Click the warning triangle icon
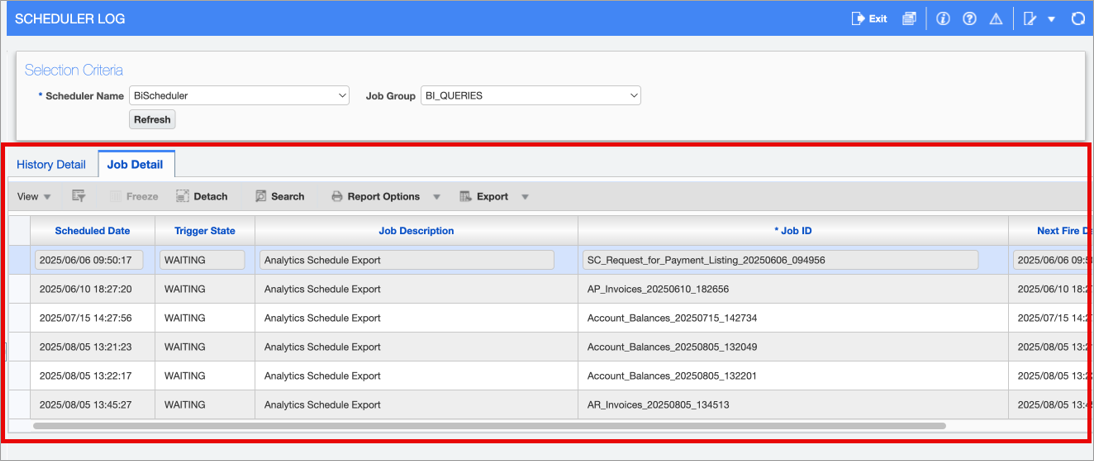Viewport: 1094px width, 461px height. click(x=996, y=19)
